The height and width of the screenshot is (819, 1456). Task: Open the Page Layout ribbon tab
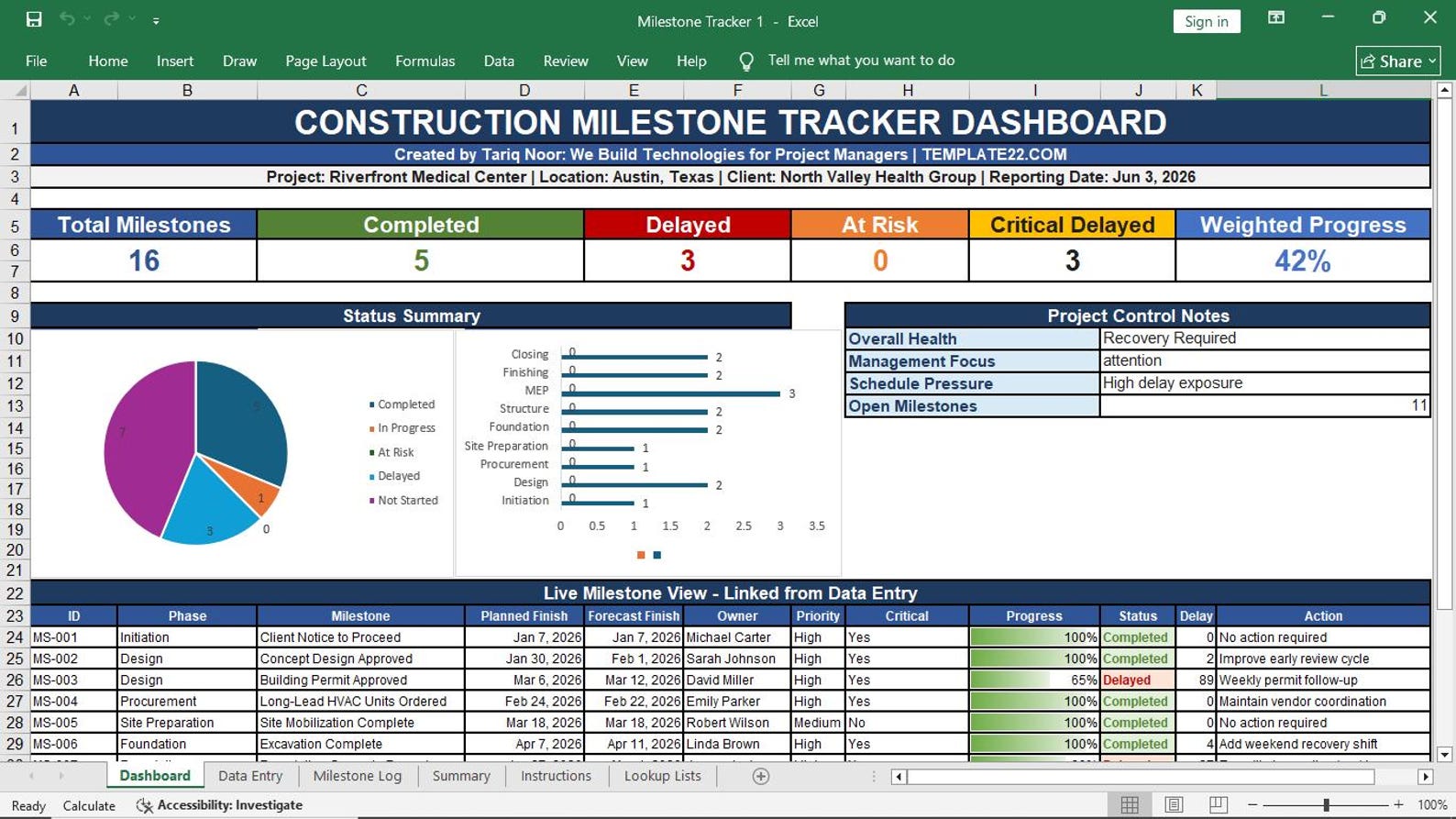pos(325,61)
